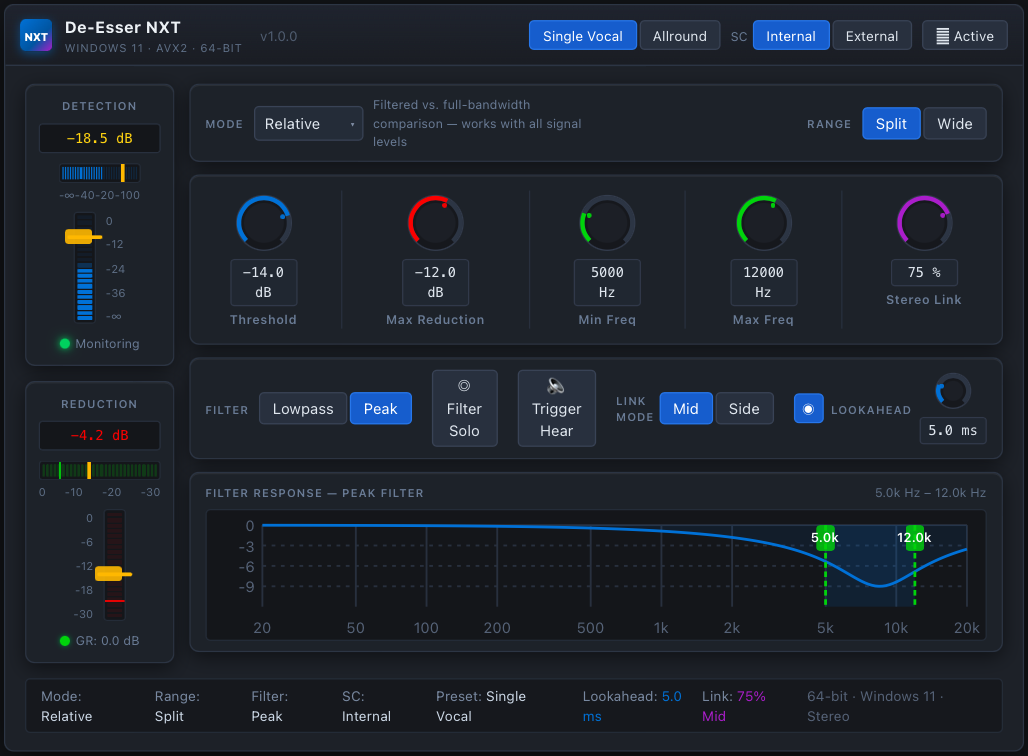Select the Lowpass filter button
This screenshot has width=1028, height=756.
[303, 408]
